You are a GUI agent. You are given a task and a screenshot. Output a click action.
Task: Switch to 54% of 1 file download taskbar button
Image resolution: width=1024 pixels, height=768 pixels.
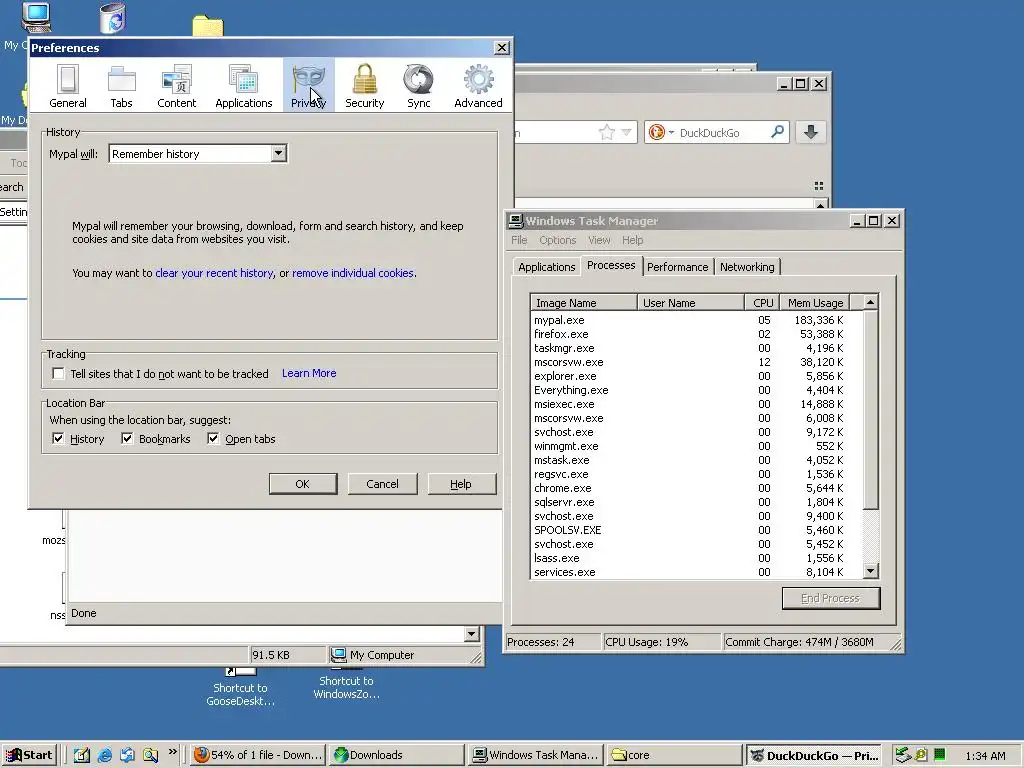258,755
